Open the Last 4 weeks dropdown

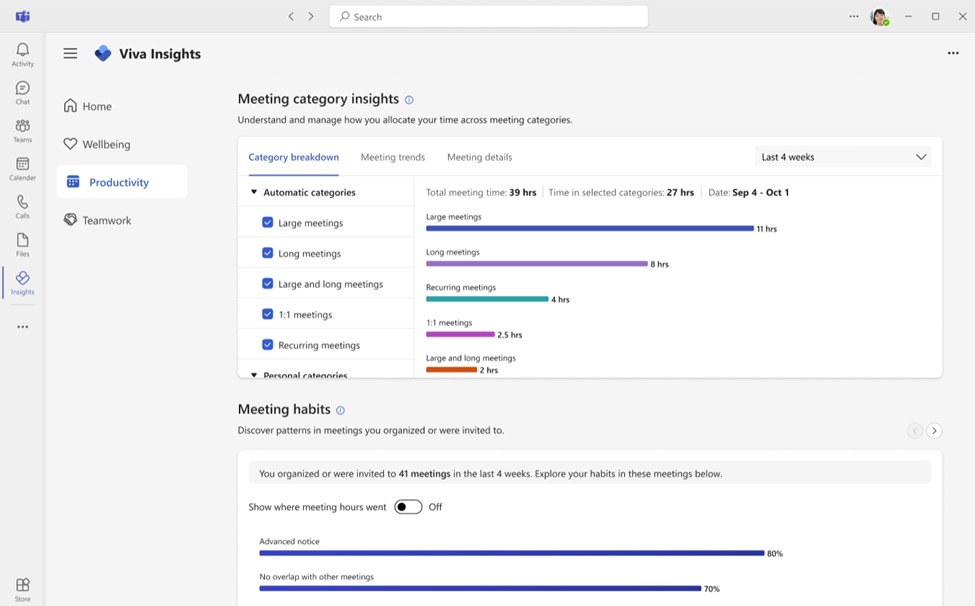click(843, 157)
